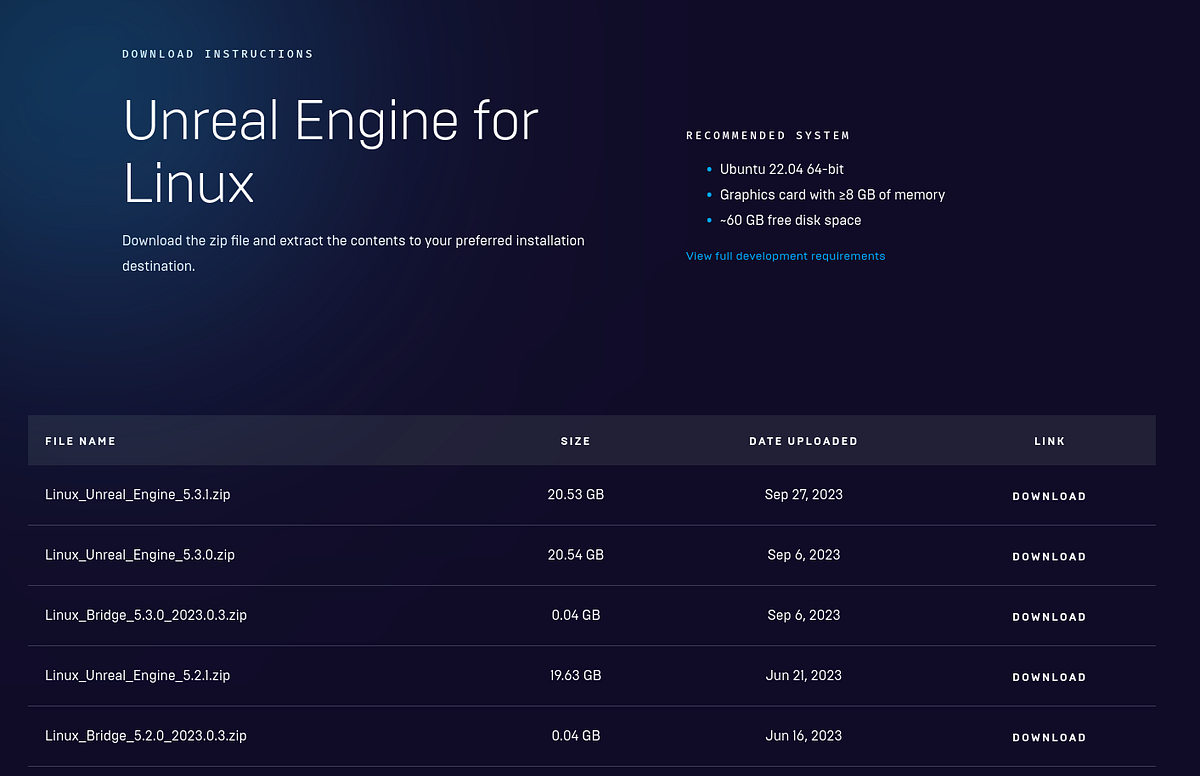Click the Unreal Engine for Linux heading
The width and height of the screenshot is (1200, 776).
[x=330, y=152]
